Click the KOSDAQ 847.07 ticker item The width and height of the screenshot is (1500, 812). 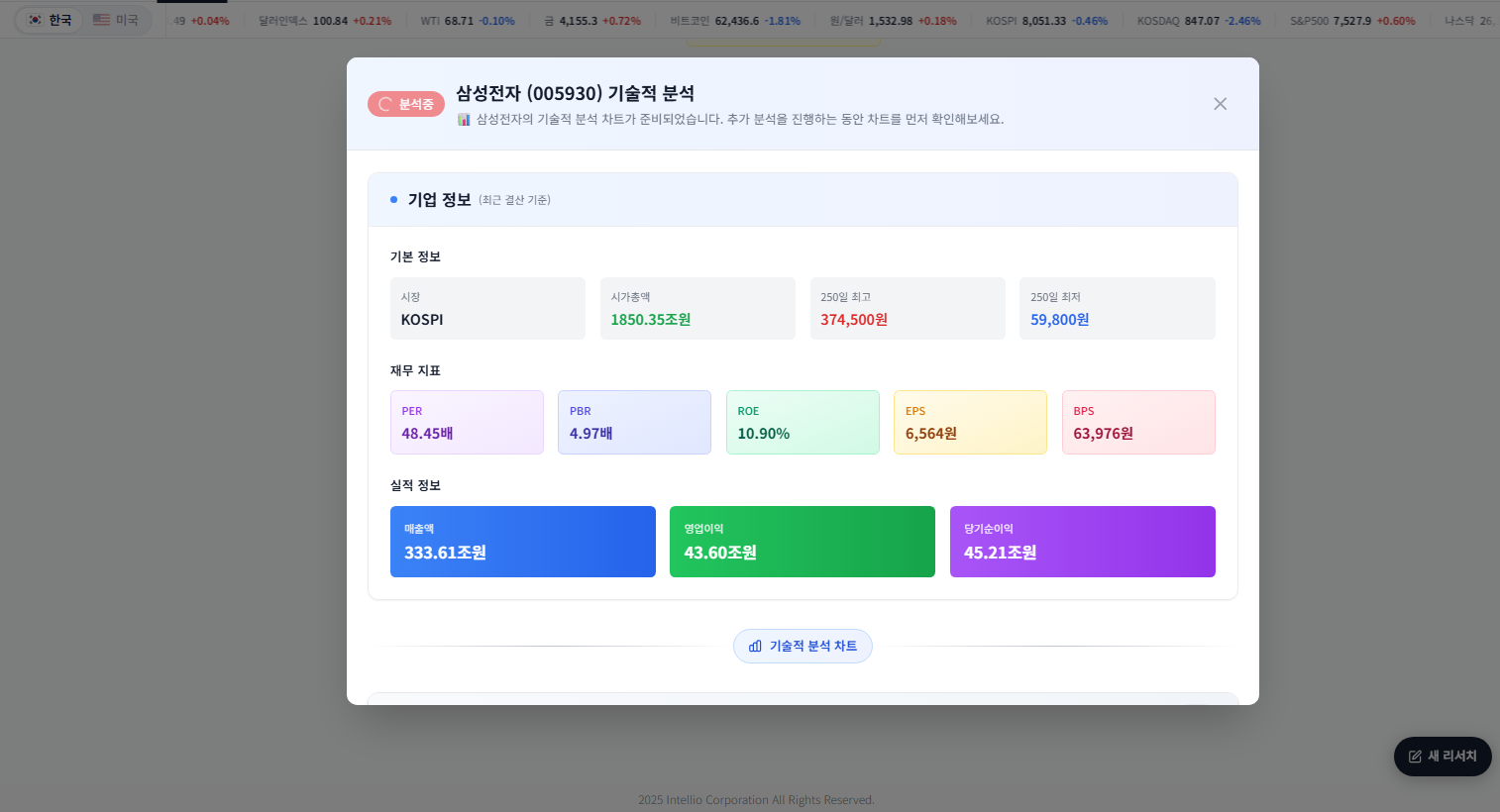(1199, 21)
